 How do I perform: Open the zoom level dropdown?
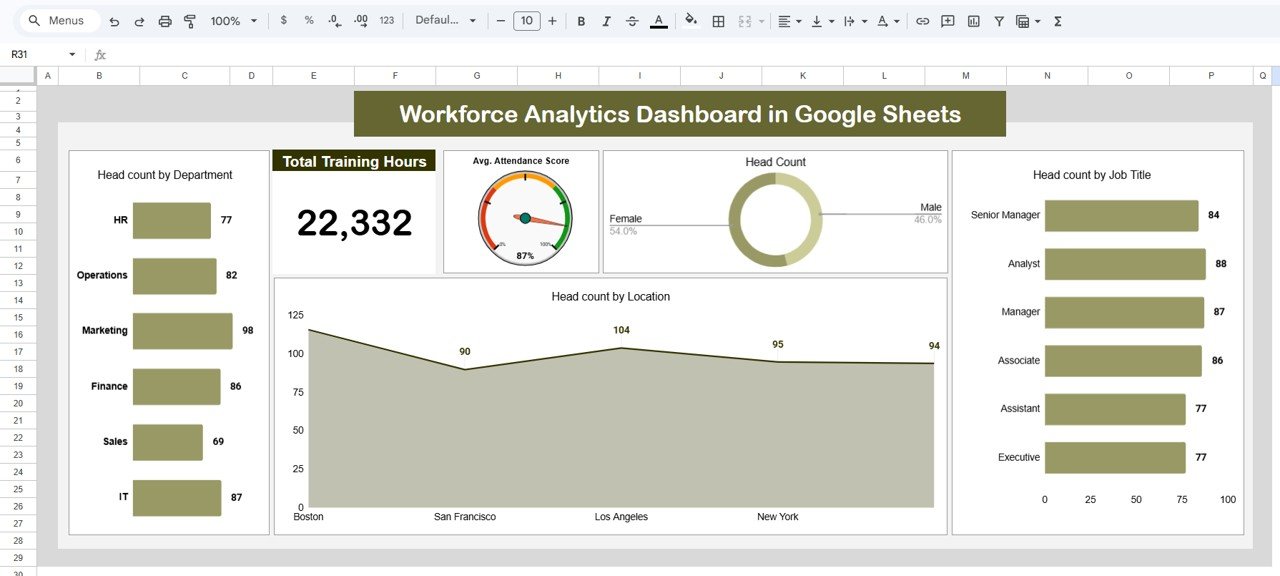point(229,20)
